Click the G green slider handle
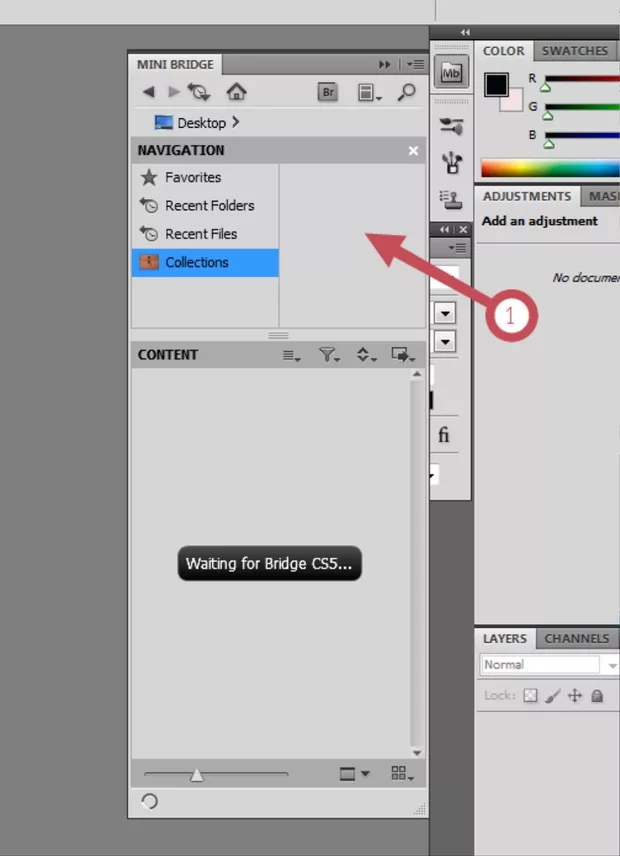The height and width of the screenshot is (856, 620). [x=548, y=115]
